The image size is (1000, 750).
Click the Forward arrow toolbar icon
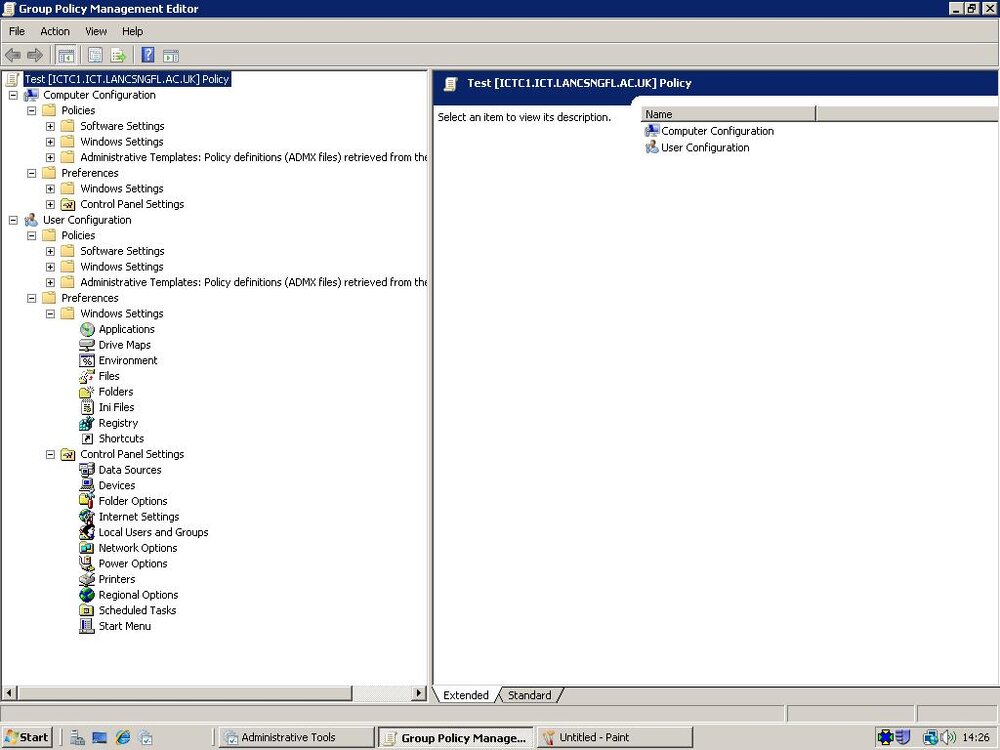coord(34,55)
